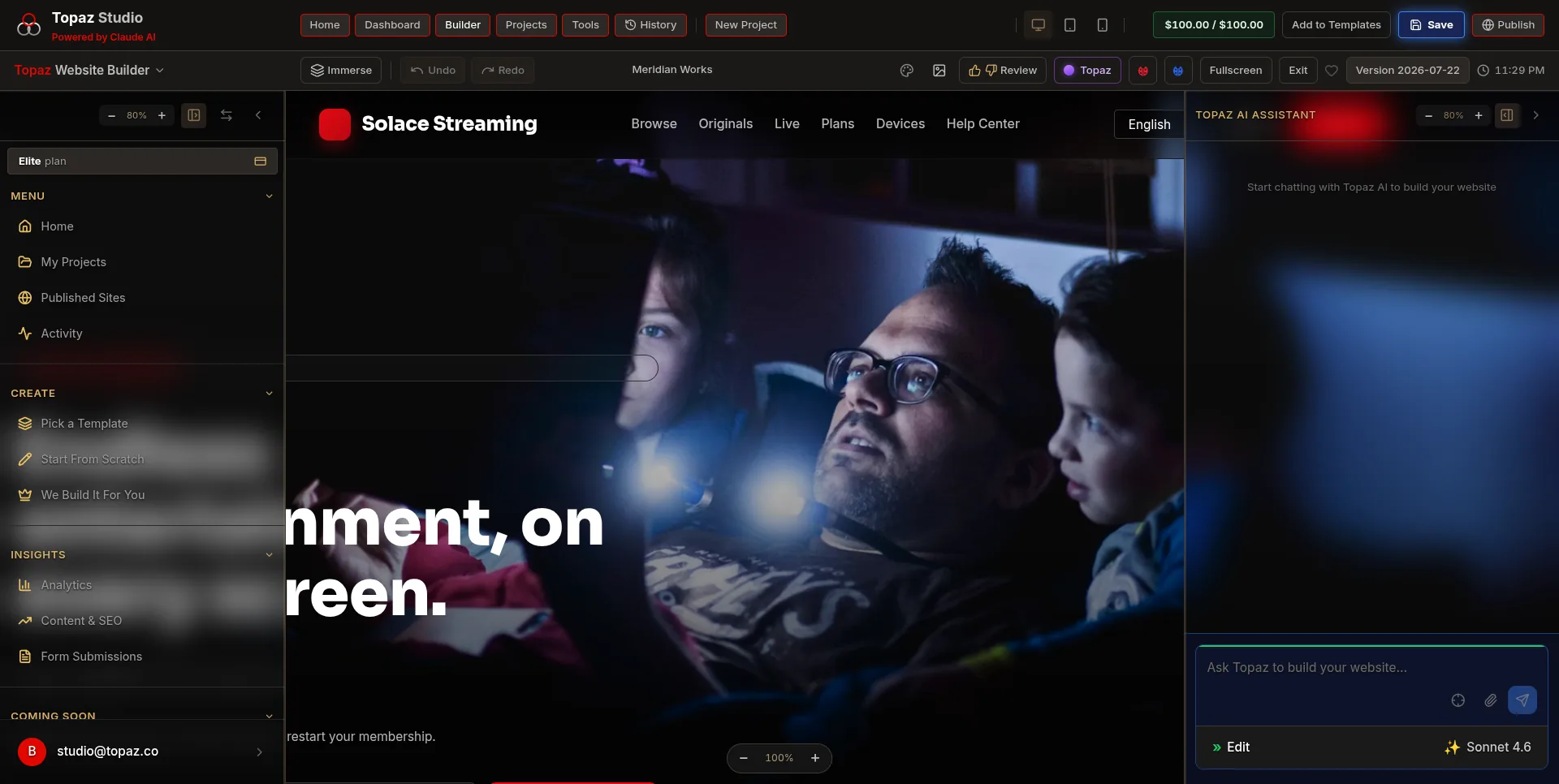Zoom in left panel with plus
1559x784 pixels.
[162, 115]
